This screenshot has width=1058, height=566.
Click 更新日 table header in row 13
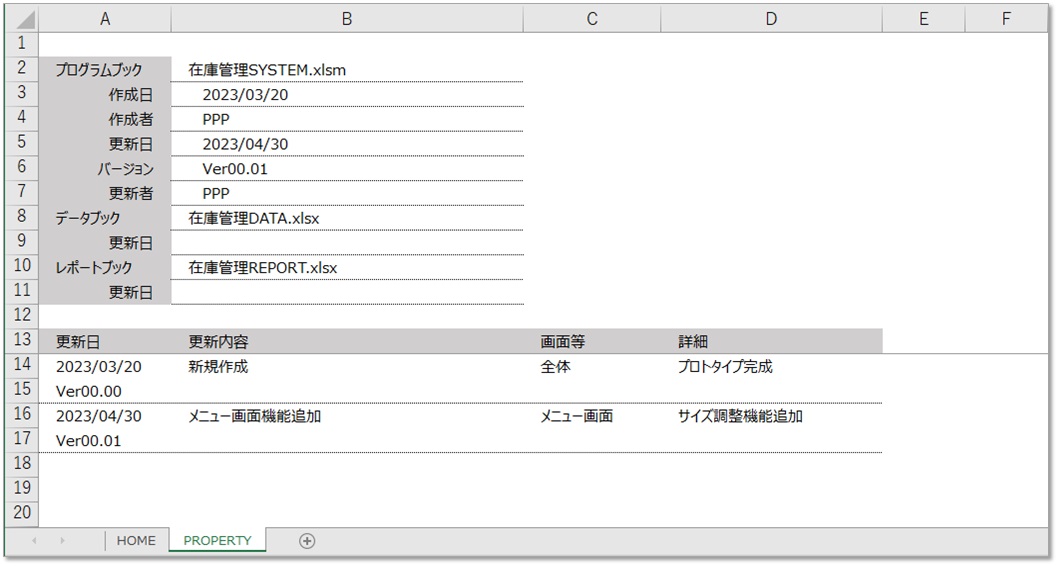tap(105, 341)
